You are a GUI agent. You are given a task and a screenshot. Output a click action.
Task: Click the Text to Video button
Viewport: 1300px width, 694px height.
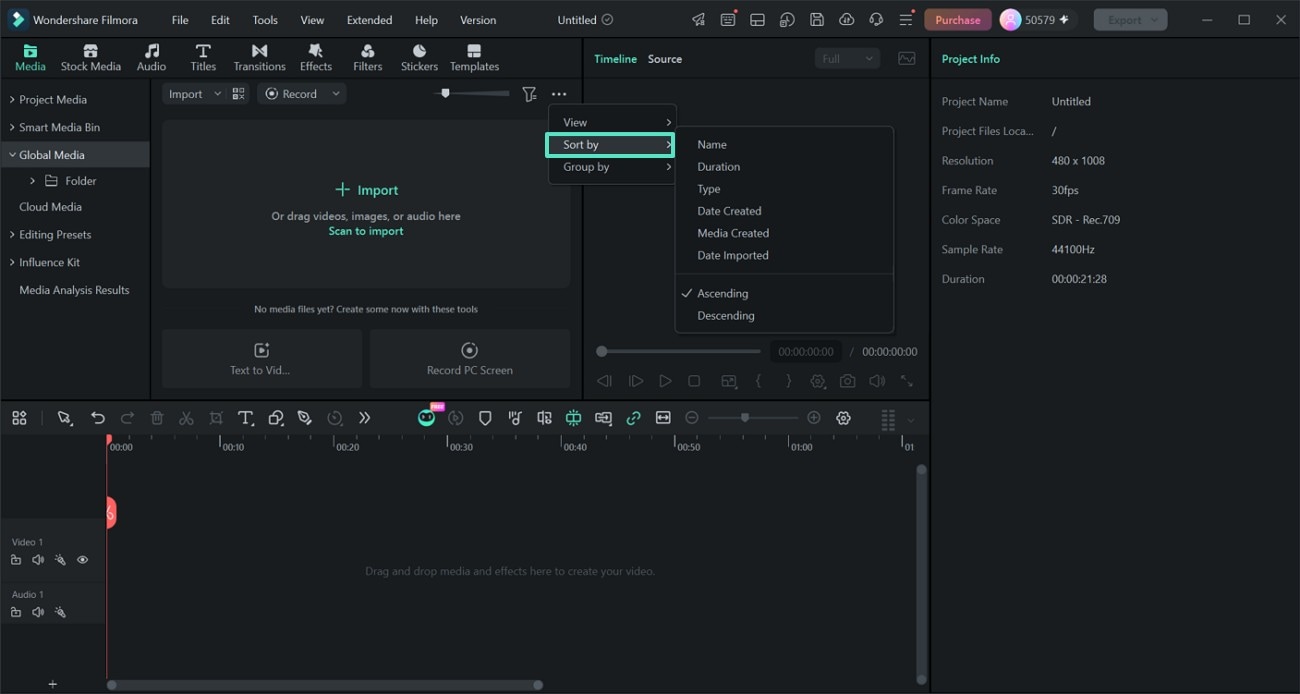262,358
